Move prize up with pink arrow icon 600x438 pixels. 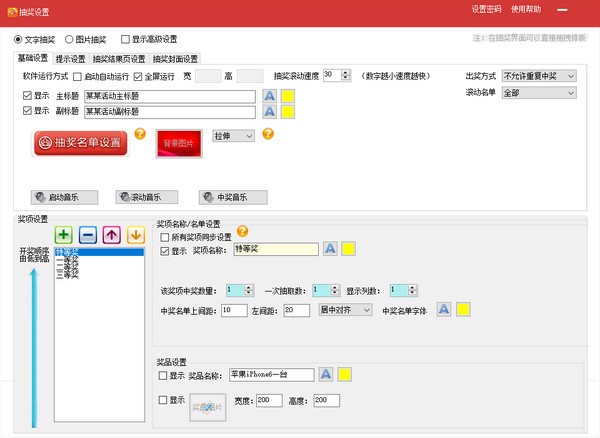(x=112, y=235)
